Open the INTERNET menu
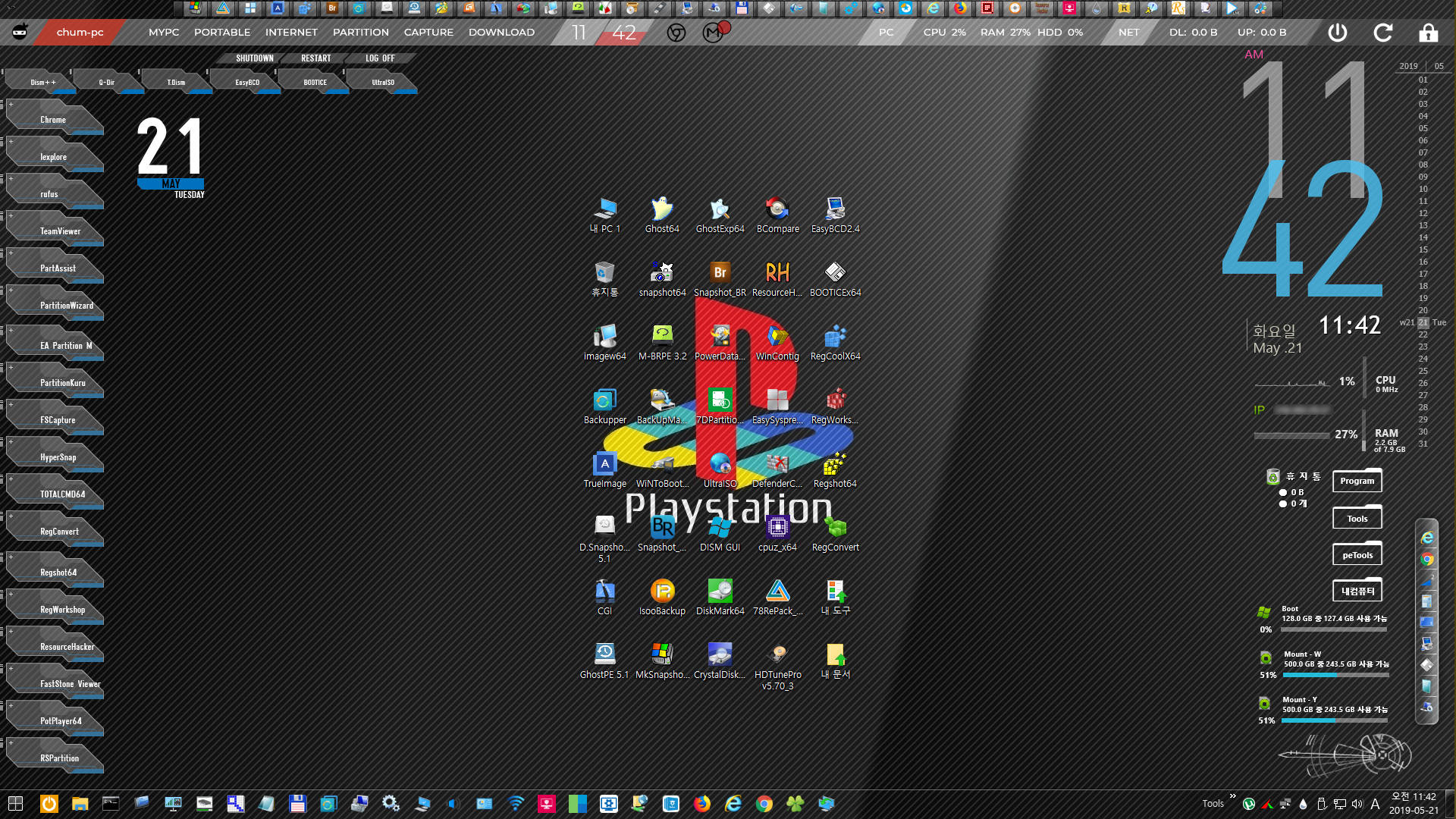Viewport: 1456px width, 819px height. (291, 33)
